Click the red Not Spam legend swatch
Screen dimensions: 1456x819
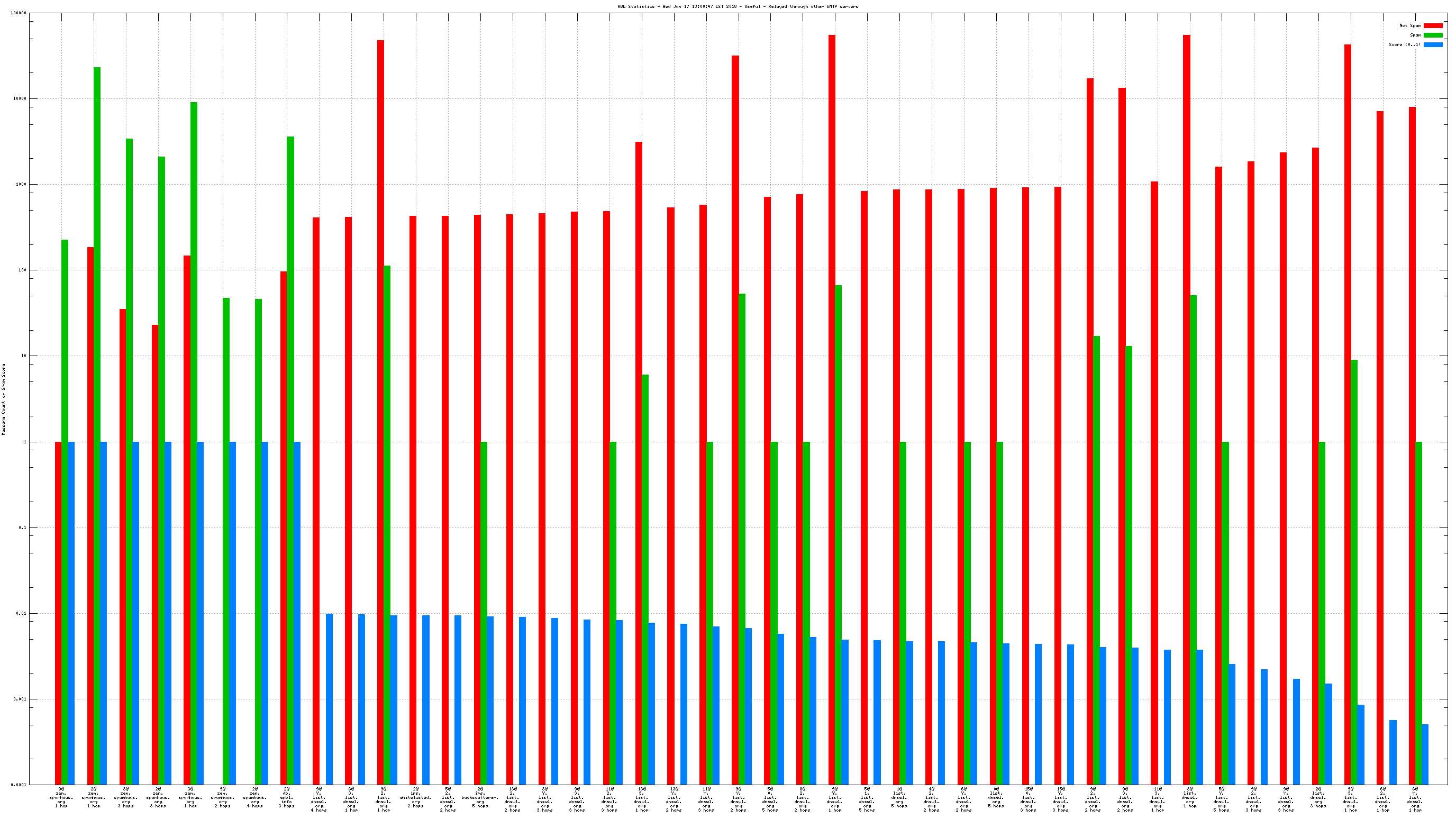click(1433, 25)
